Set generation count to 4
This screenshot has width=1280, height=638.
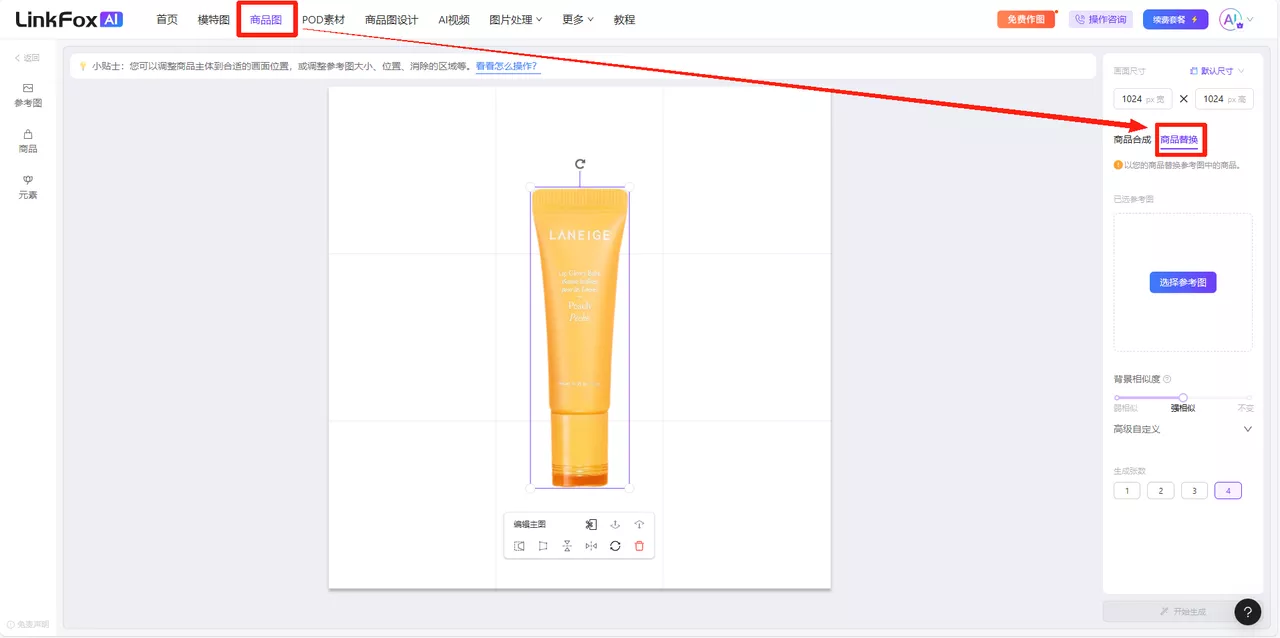[1228, 490]
